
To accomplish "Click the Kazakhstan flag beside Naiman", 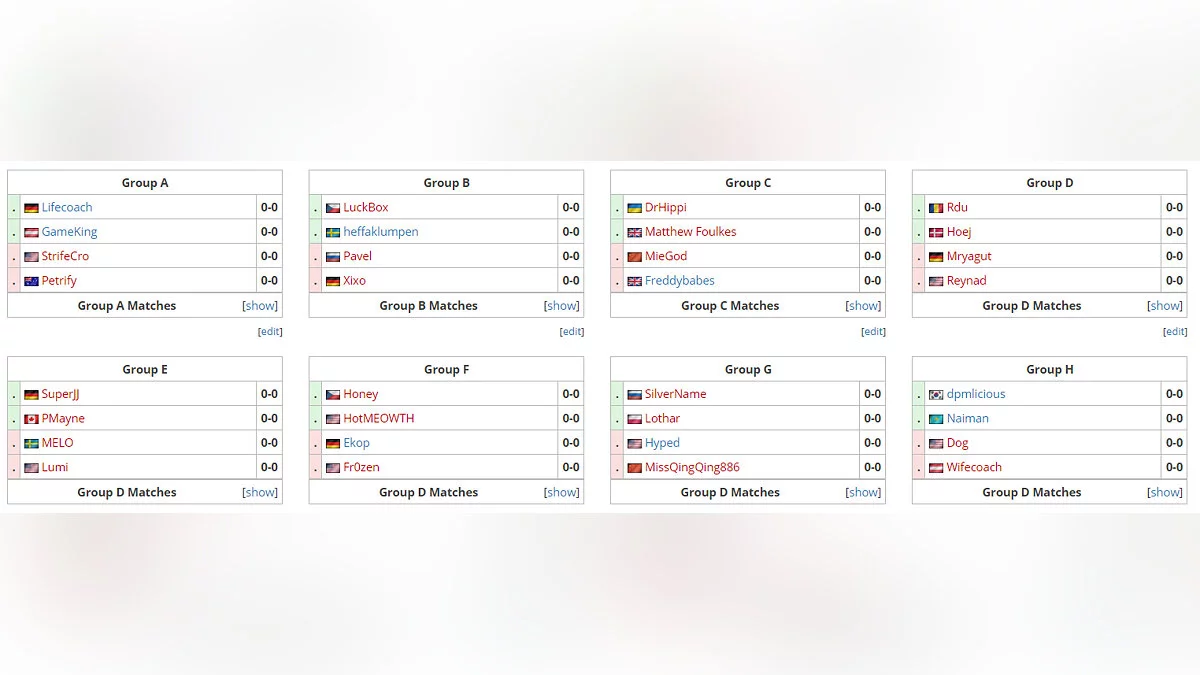I will click(x=936, y=419).
